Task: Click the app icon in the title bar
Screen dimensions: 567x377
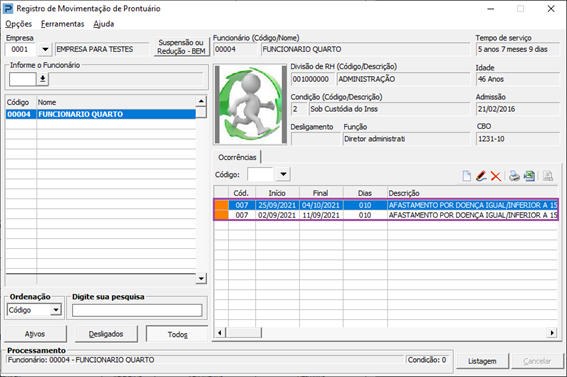Action: [x=8, y=8]
